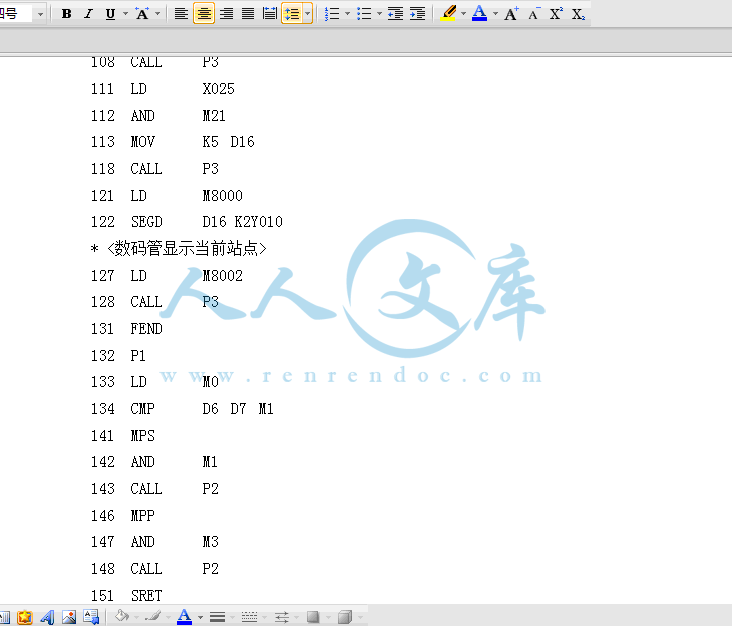
Task: Open bullet style dropdown arrow
Action: (379, 14)
